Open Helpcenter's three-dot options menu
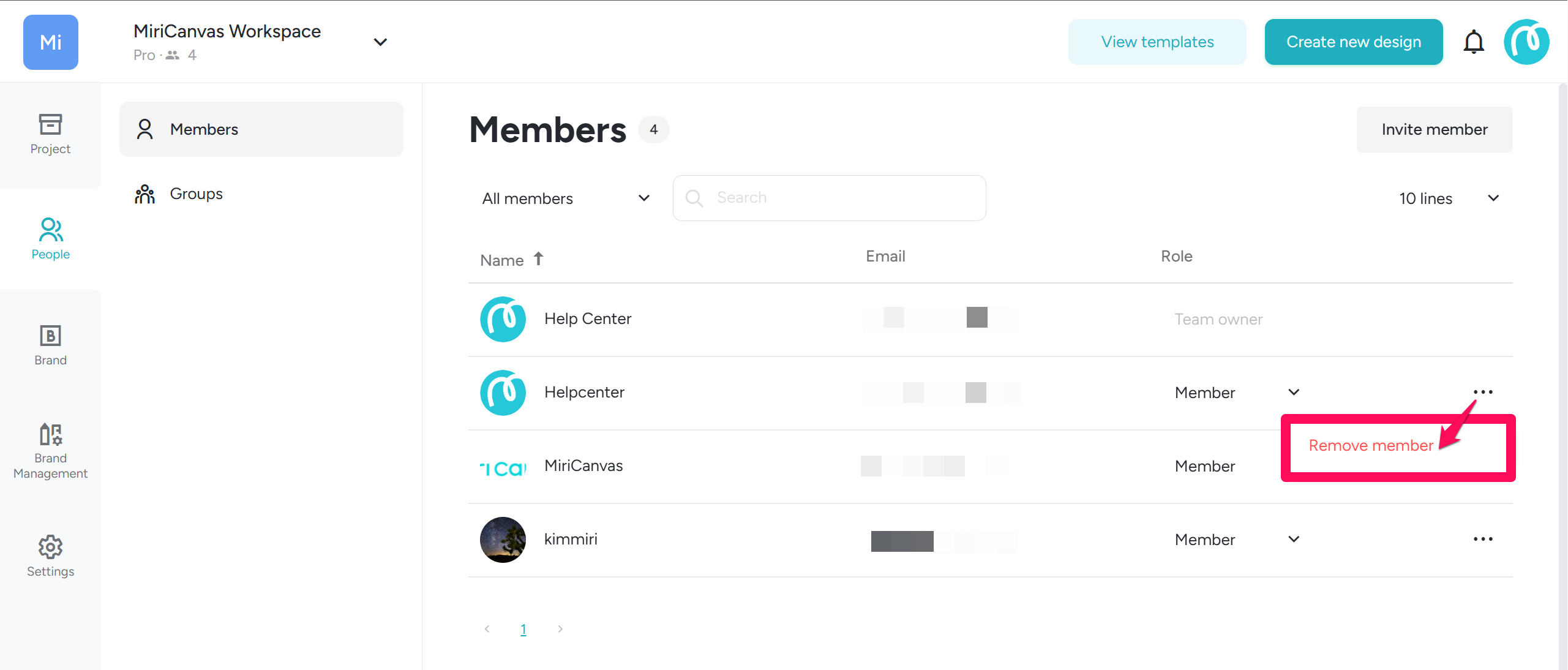This screenshot has width=1568, height=670. (1484, 392)
